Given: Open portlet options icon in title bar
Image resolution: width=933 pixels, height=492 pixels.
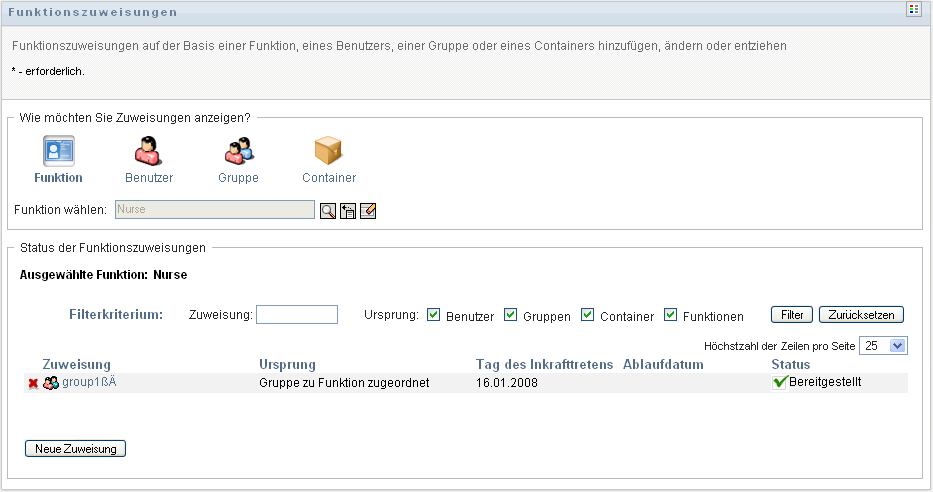Looking at the screenshot, I should 913,10.
